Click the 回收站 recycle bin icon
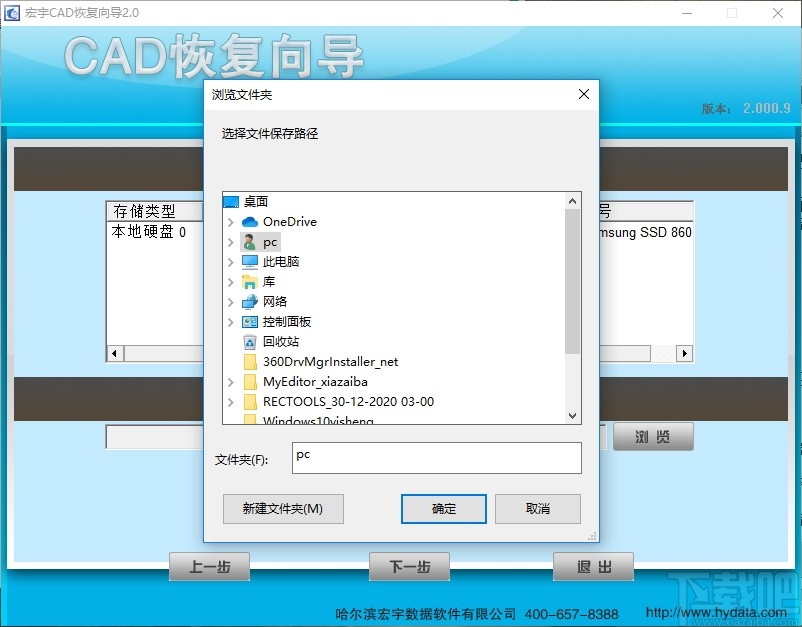Viewport: 802px width, 627px height. point(250,342)
